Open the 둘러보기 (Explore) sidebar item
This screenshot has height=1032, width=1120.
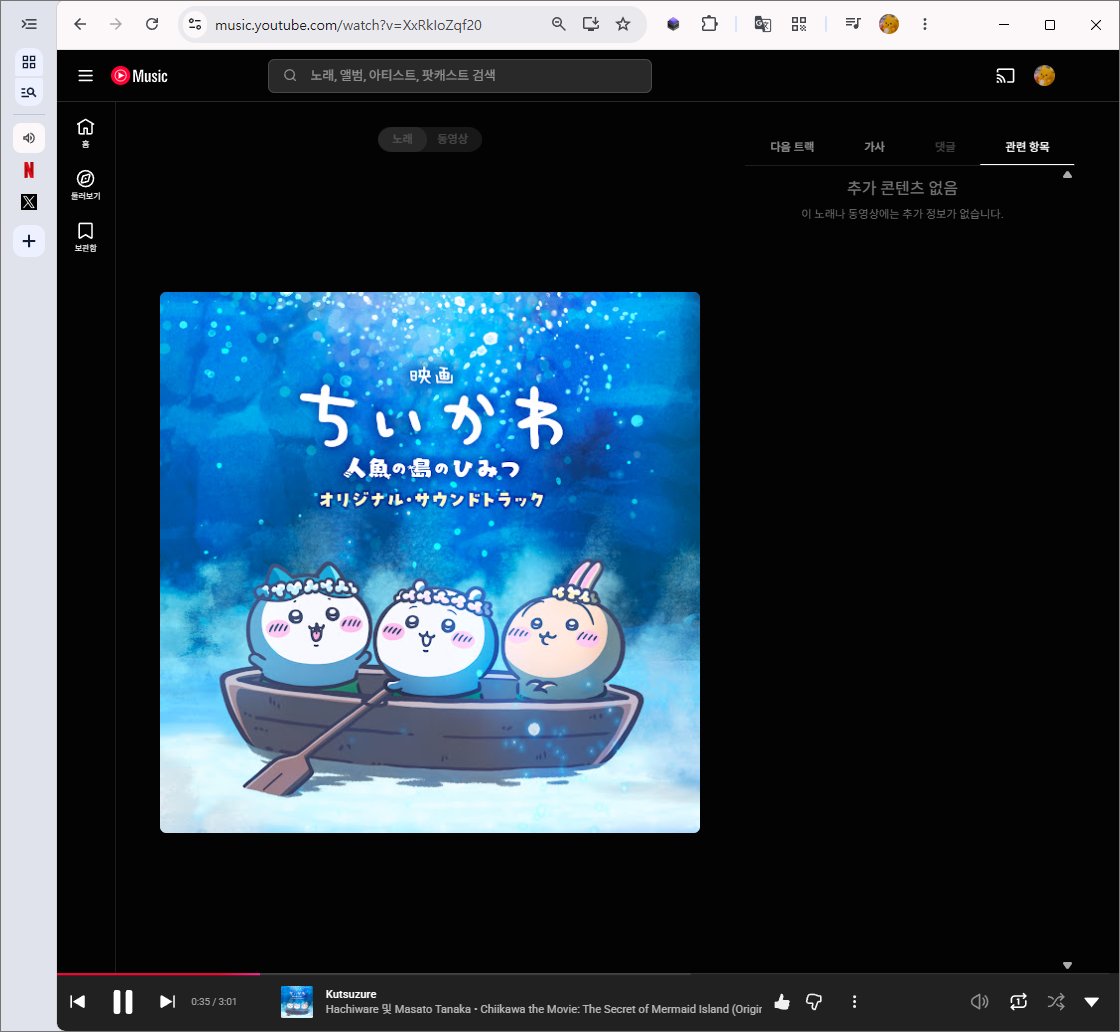[x=86, y=185]
